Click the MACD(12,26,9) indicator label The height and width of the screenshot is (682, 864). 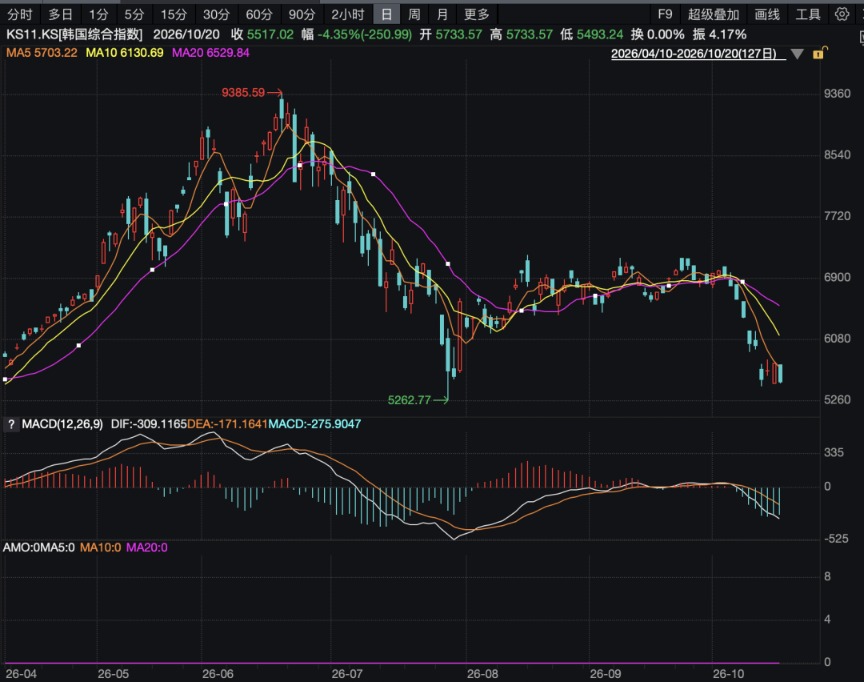click(62, 424)
